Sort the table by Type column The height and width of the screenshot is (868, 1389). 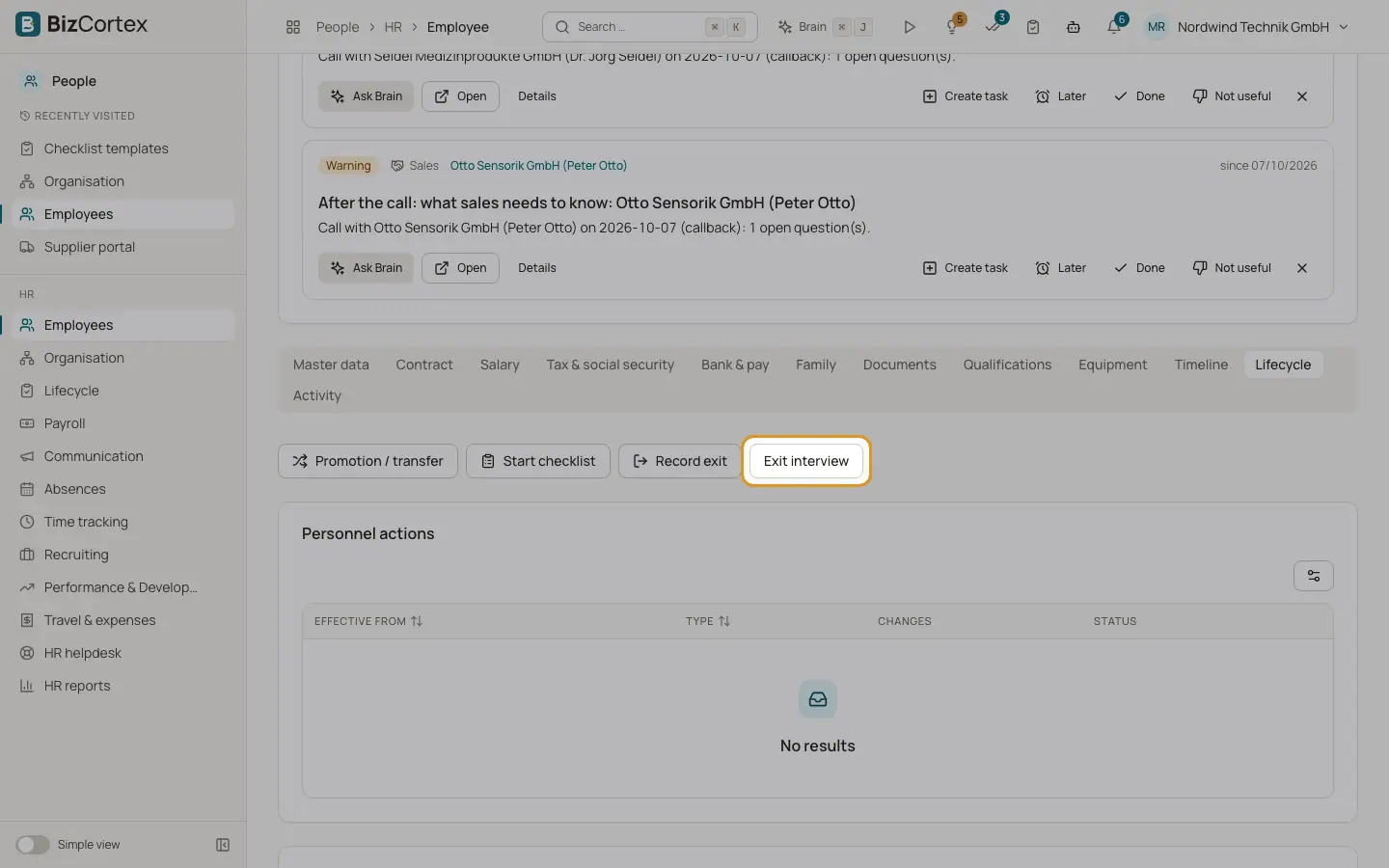pyautogui.click(x=708, y=621)
